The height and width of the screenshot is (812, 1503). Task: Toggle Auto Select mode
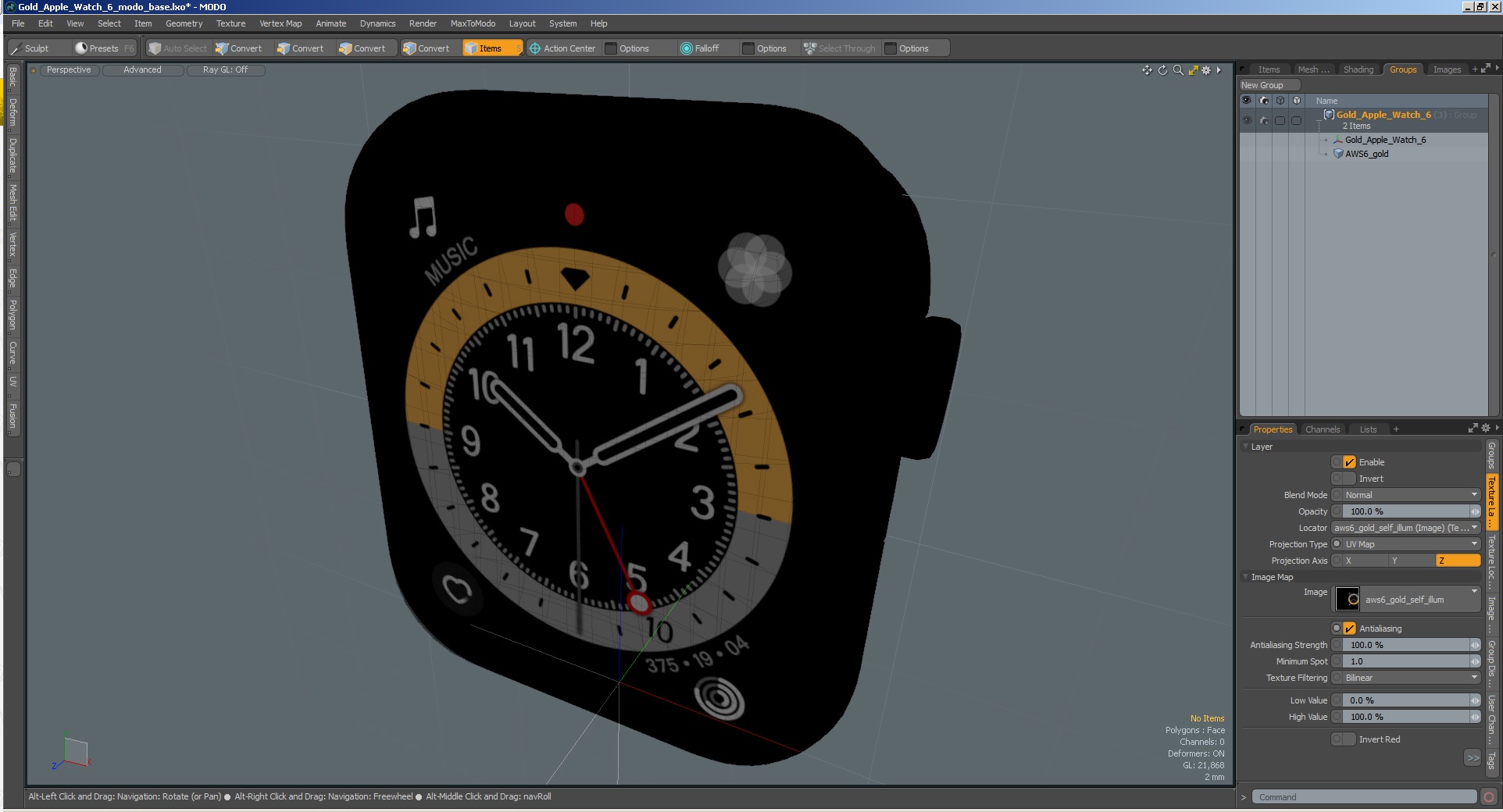[177, 48]
